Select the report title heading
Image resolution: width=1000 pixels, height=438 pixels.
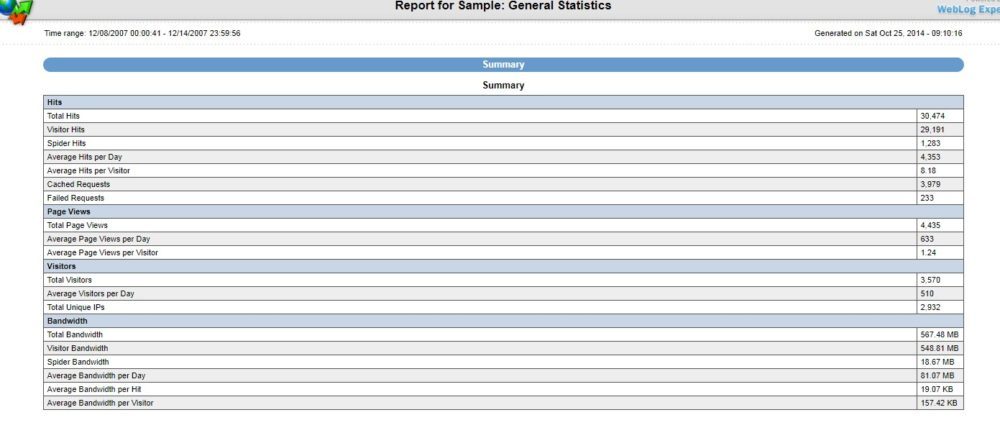click(503, 6)
